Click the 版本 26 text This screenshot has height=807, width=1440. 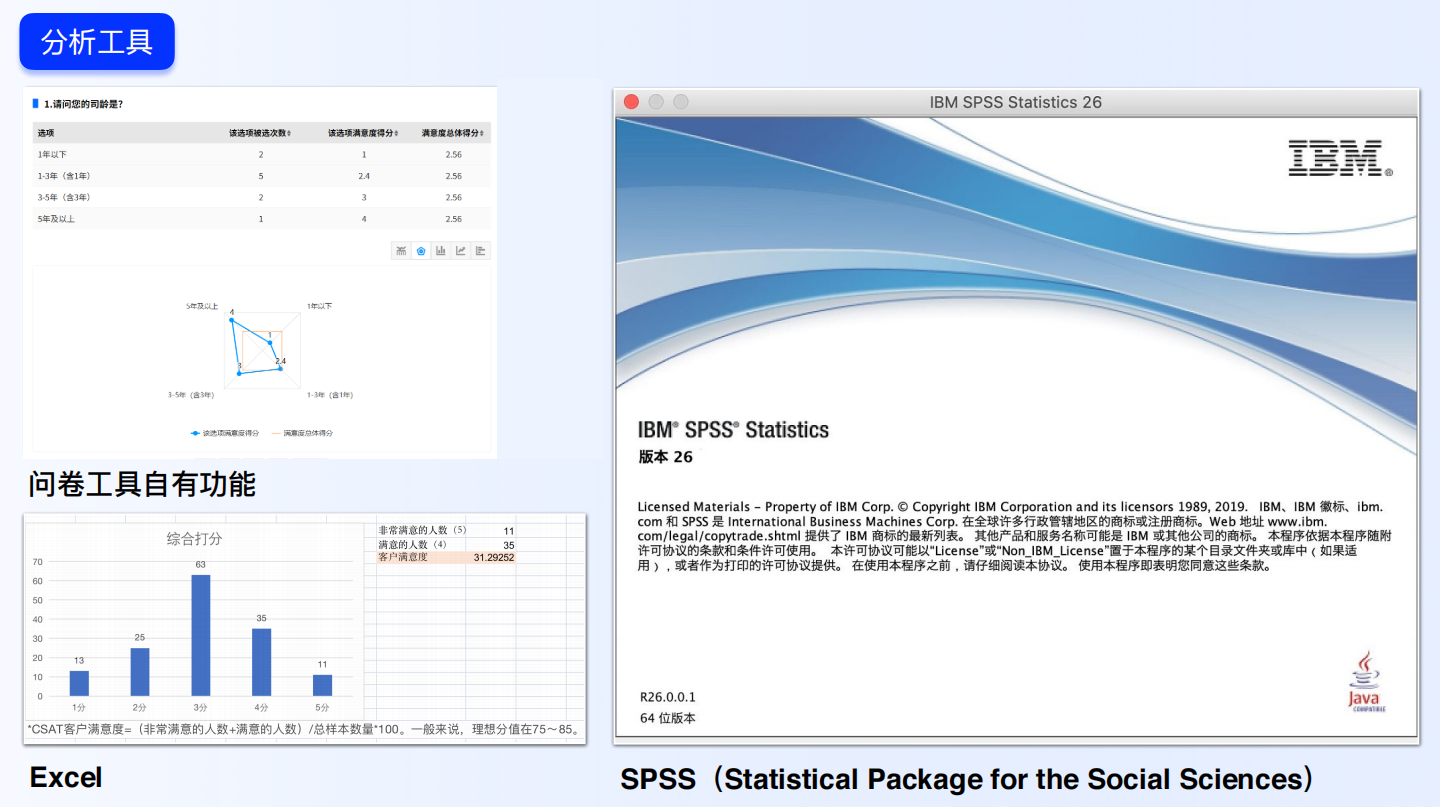(665, 457)
